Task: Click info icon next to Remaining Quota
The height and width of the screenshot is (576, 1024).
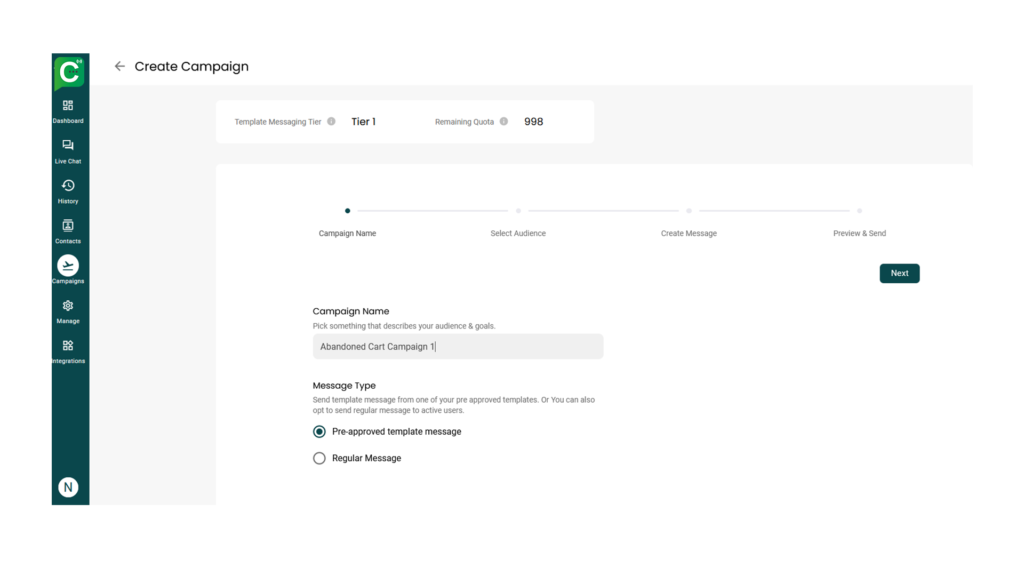Action: pos(504,122)
